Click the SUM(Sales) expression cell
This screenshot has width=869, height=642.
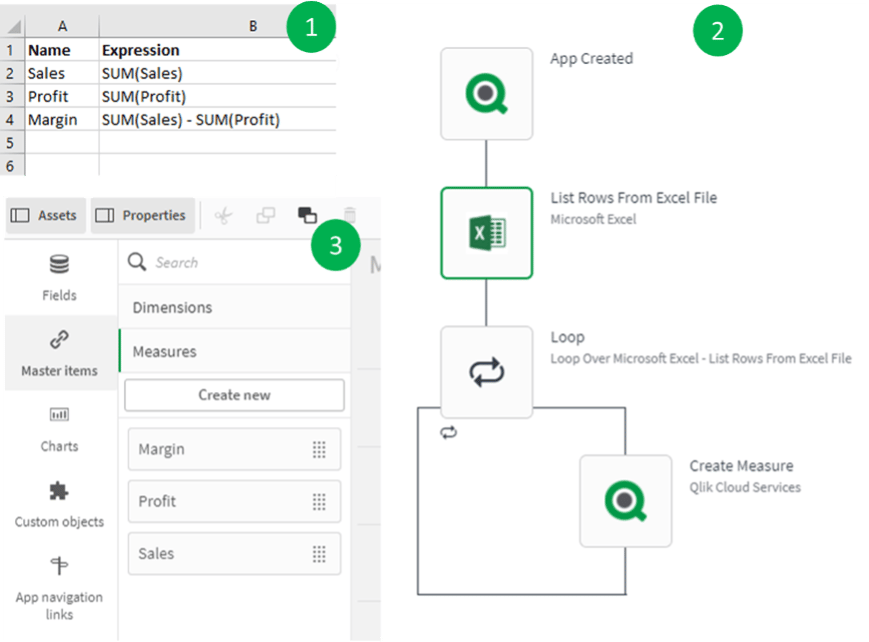[x=218, y=73]
